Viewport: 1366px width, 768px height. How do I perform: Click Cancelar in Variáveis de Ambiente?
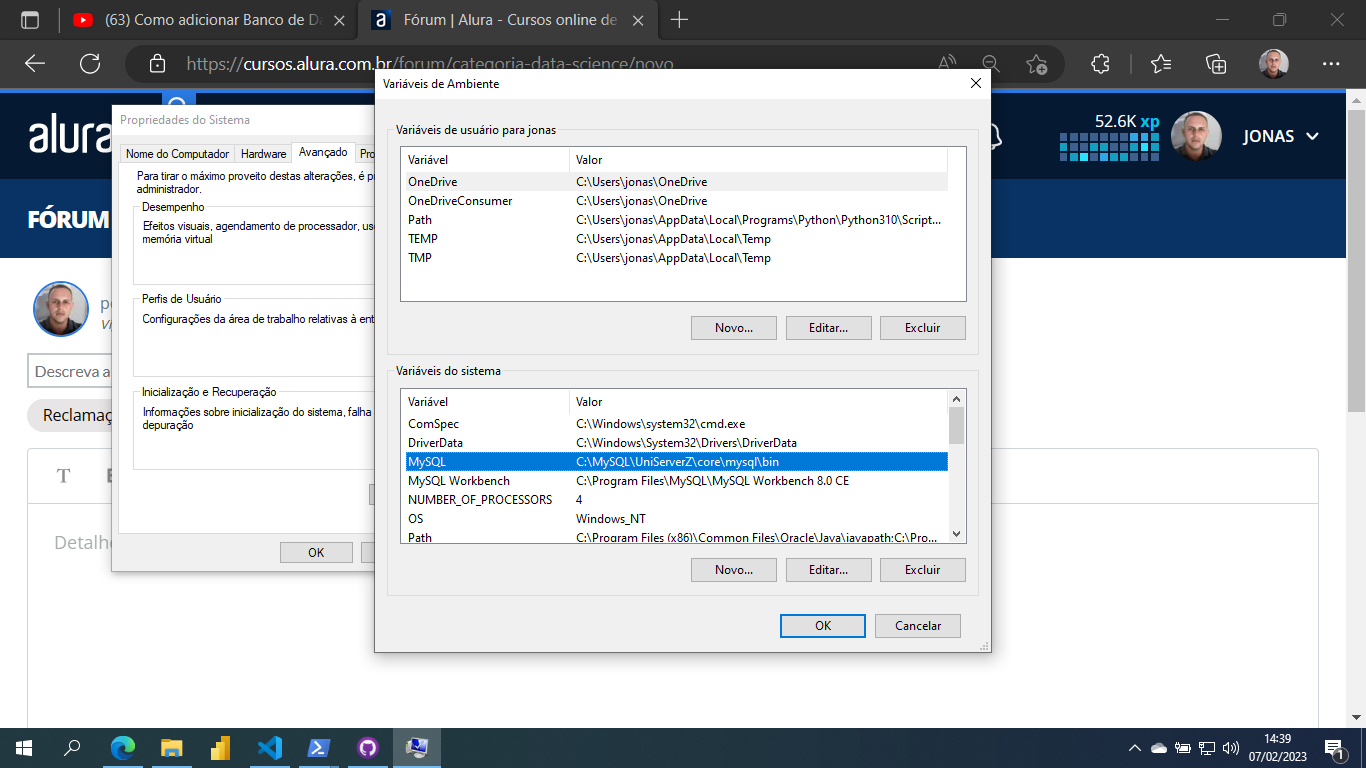917,626
